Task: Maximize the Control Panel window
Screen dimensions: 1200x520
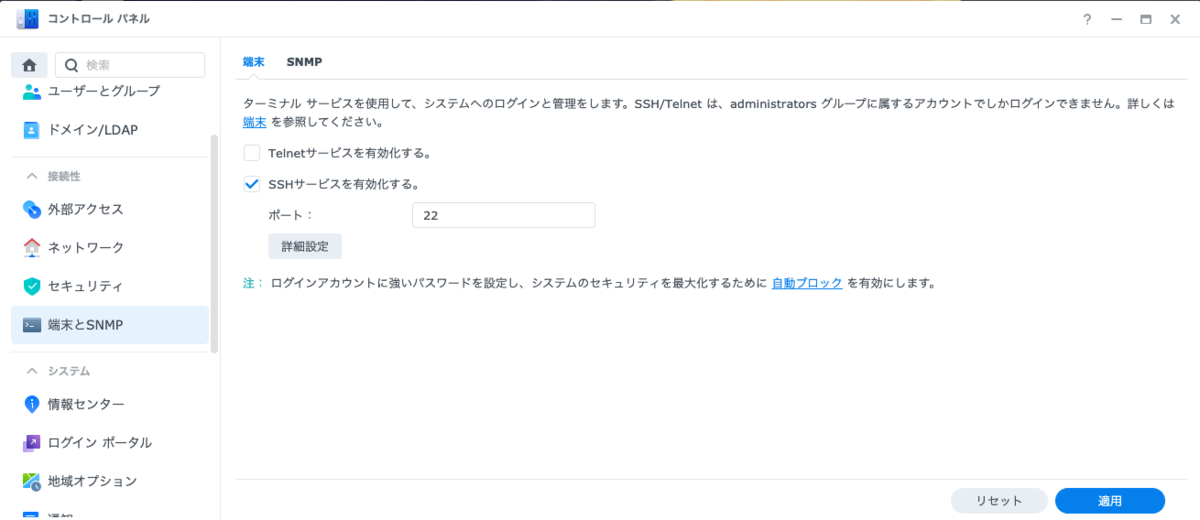Action: click(1145, 19)
